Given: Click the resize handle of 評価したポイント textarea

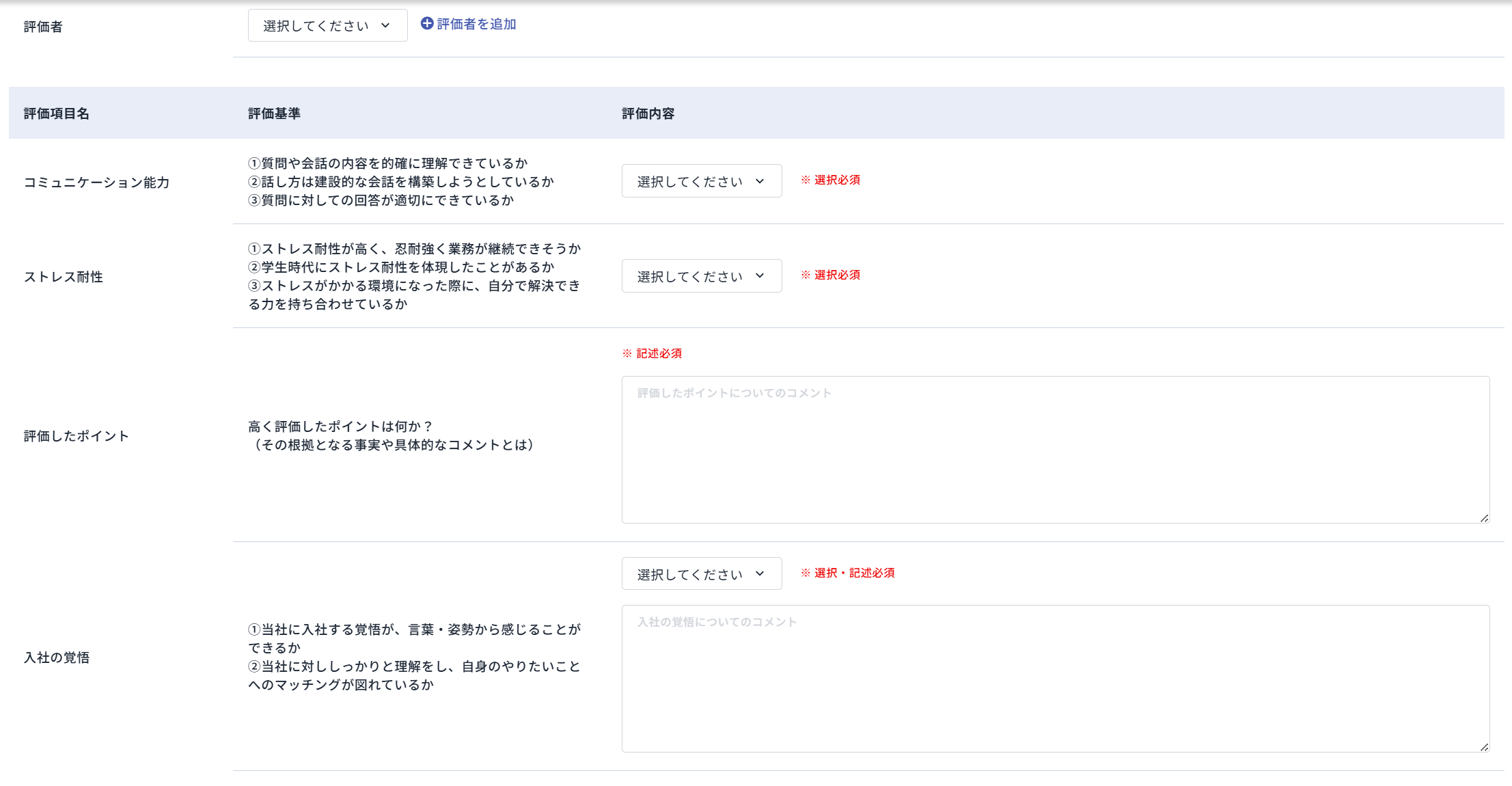Looking at the screenshot, I should (1485, 517).
